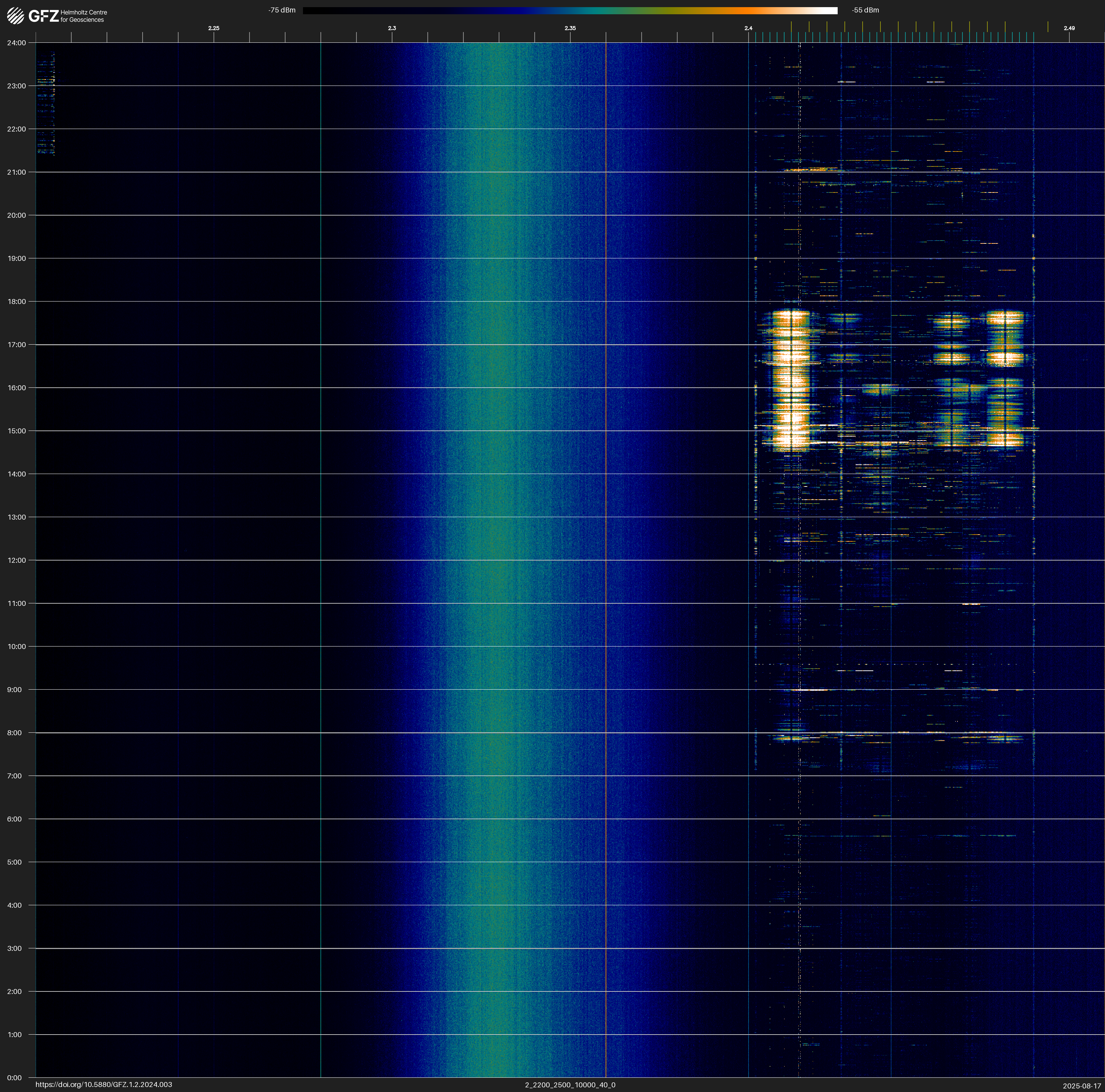Click the 18:00 time axis label
Image resolution: width=1105 pixels, height=1092 pixels.
(x=17, y=301)
